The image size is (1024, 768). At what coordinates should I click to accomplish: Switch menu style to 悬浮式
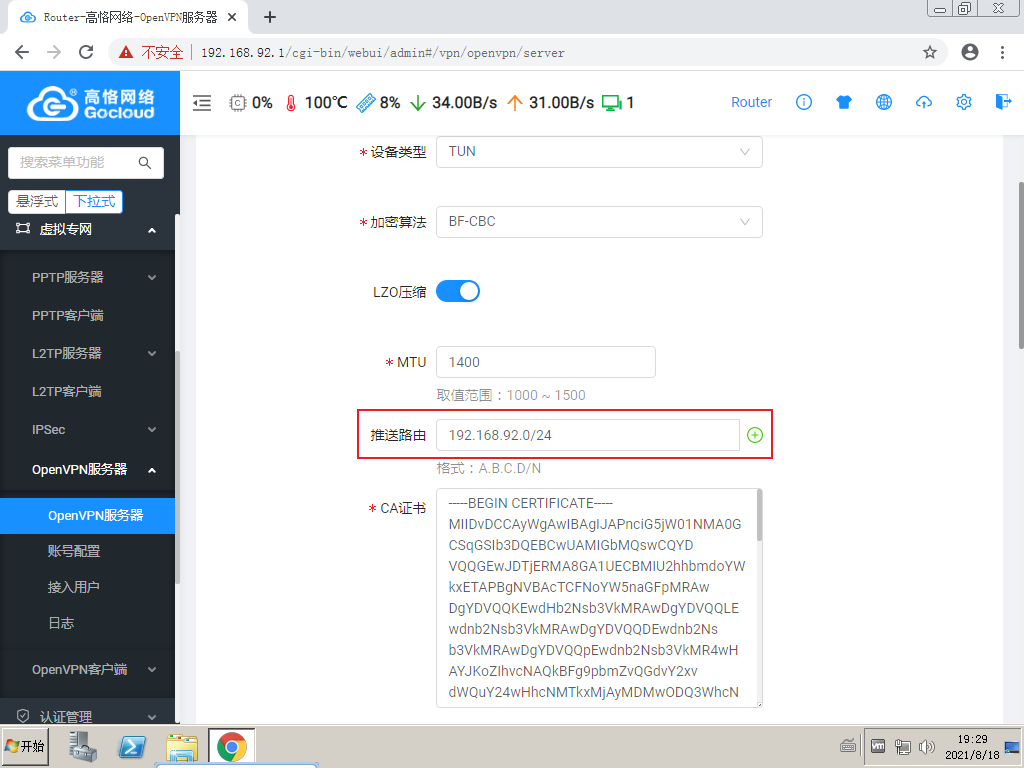coord(37,202)
